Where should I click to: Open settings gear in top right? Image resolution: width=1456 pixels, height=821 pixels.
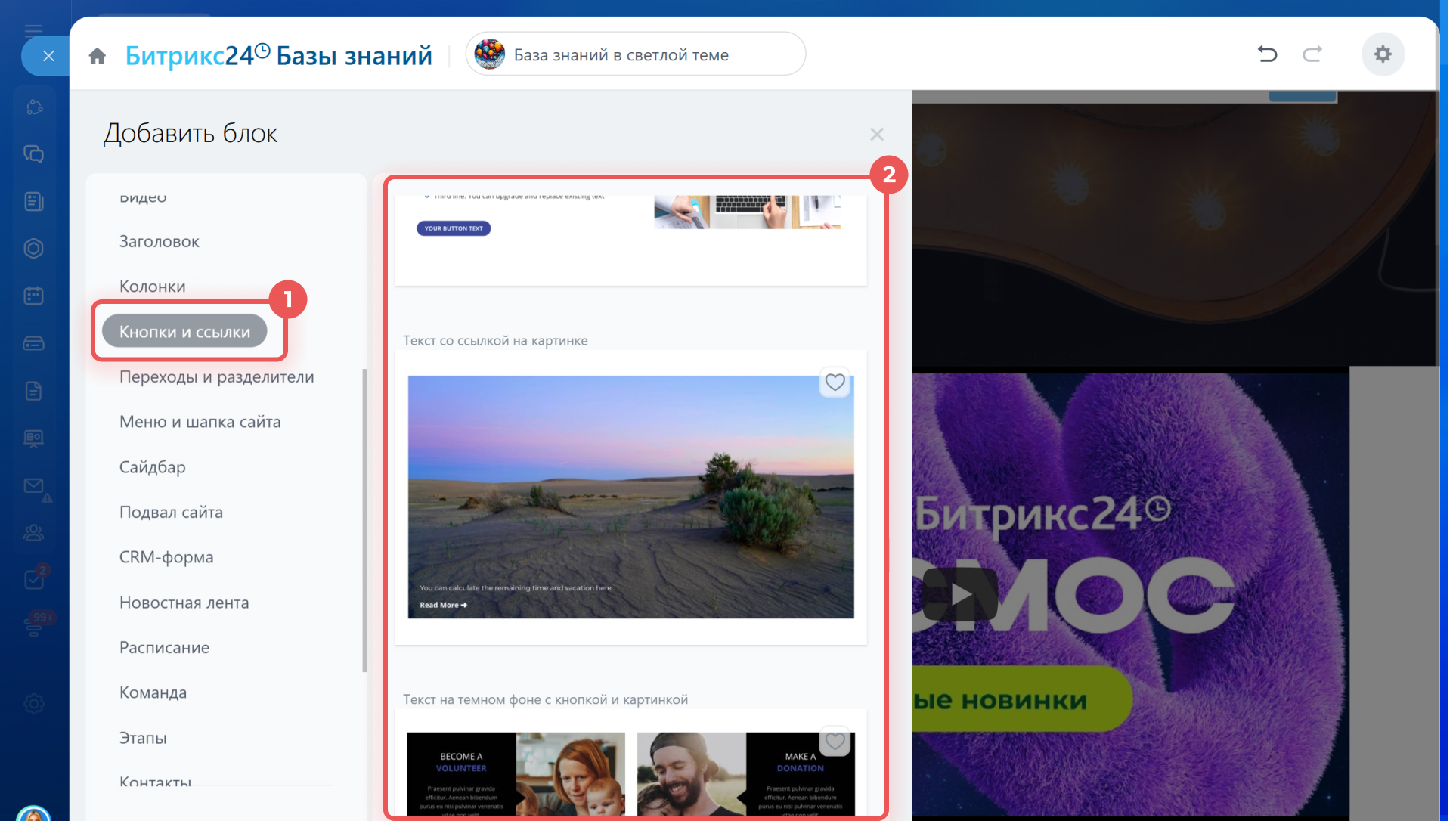1383,54
